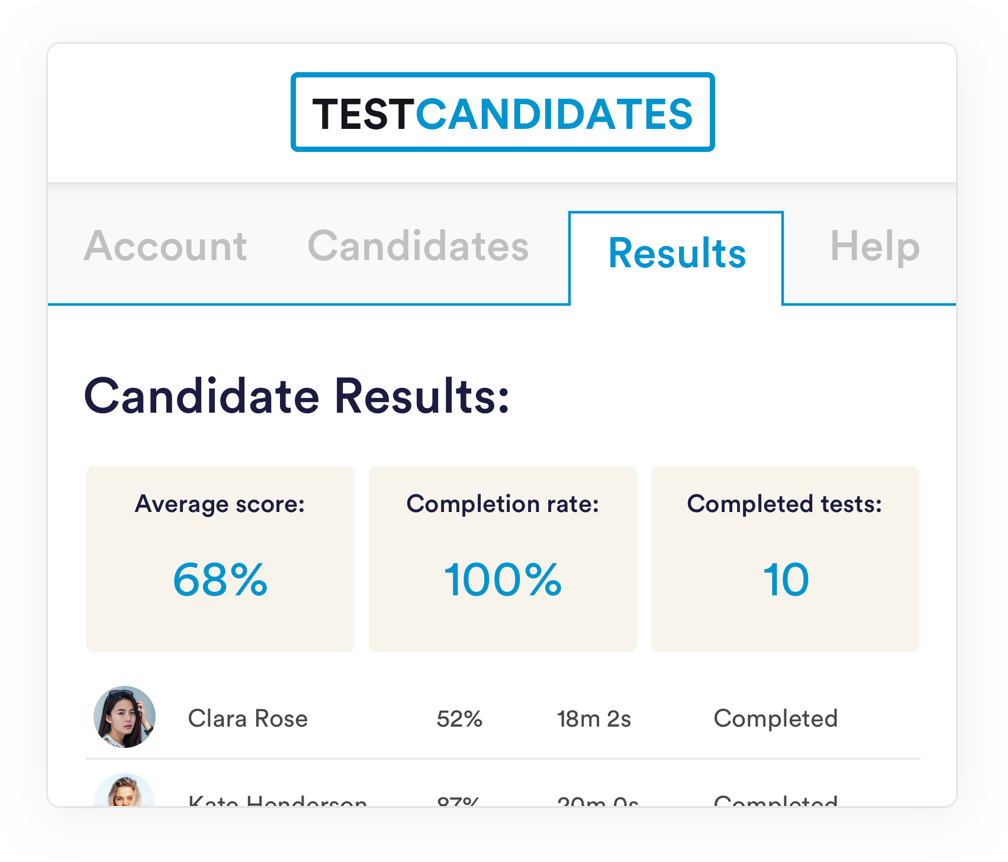The image size is (1008, 862).
Task: Click the Completed tests card
Action: click(785, 559)
